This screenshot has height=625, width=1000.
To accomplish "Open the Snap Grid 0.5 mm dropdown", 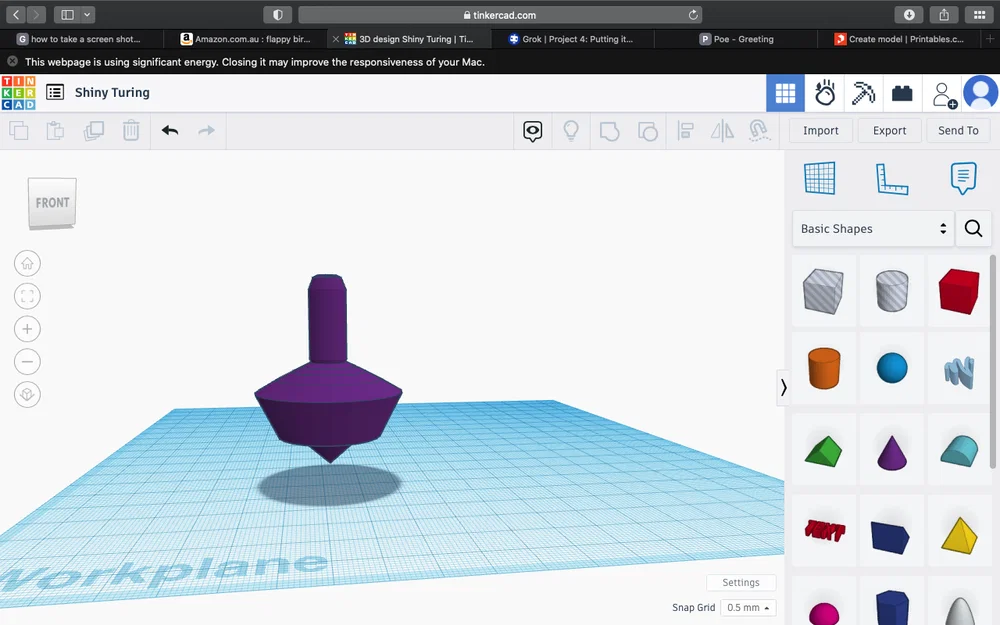I will [748, 608].
